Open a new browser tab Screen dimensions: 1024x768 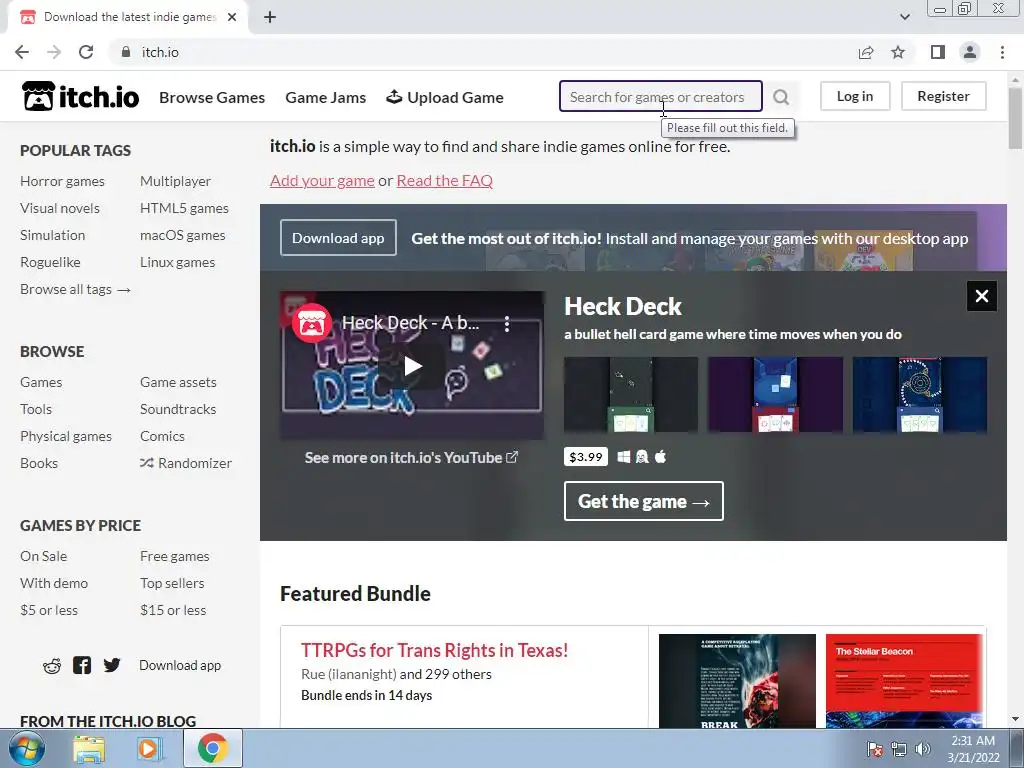270,17
